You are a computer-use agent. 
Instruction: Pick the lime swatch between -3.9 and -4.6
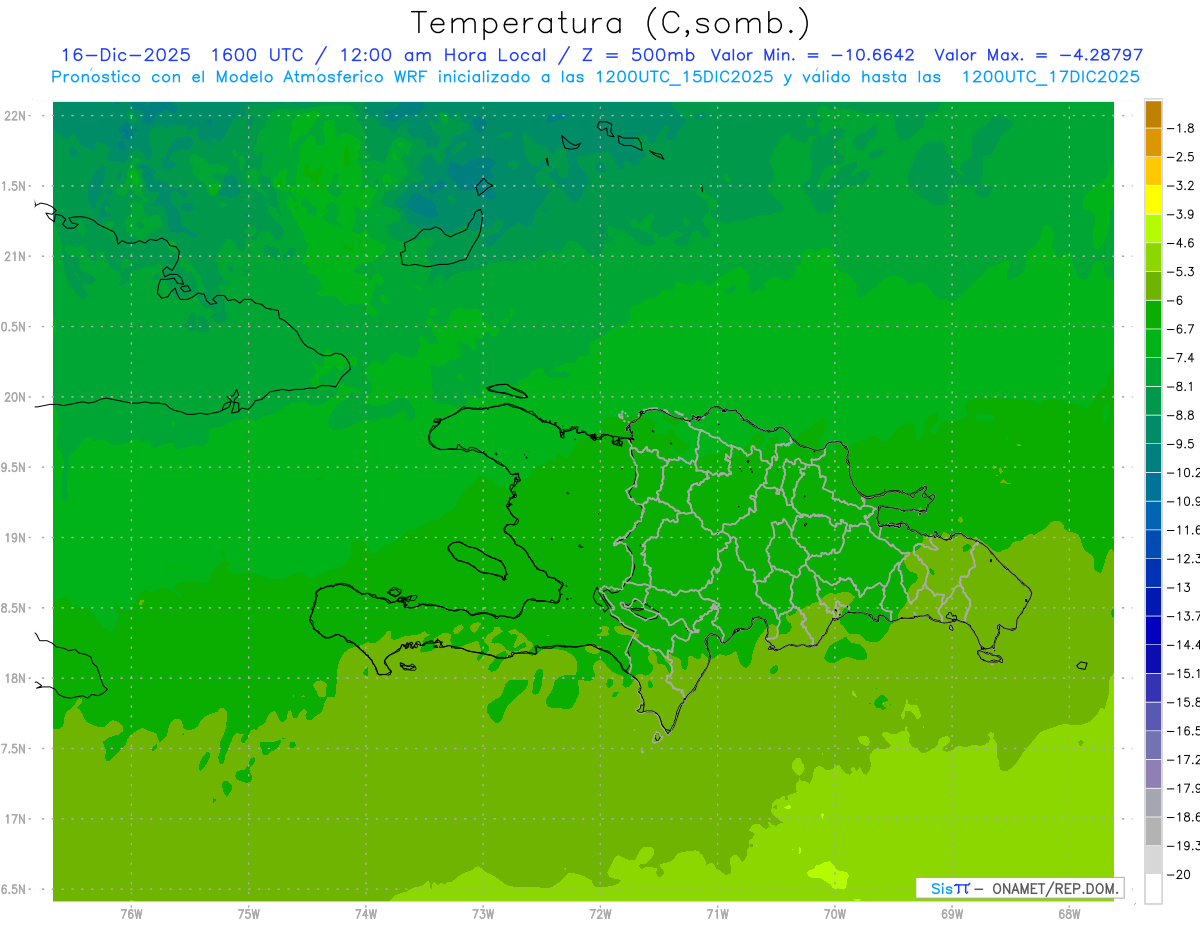pyautogui.click(x=1153, y=229)
